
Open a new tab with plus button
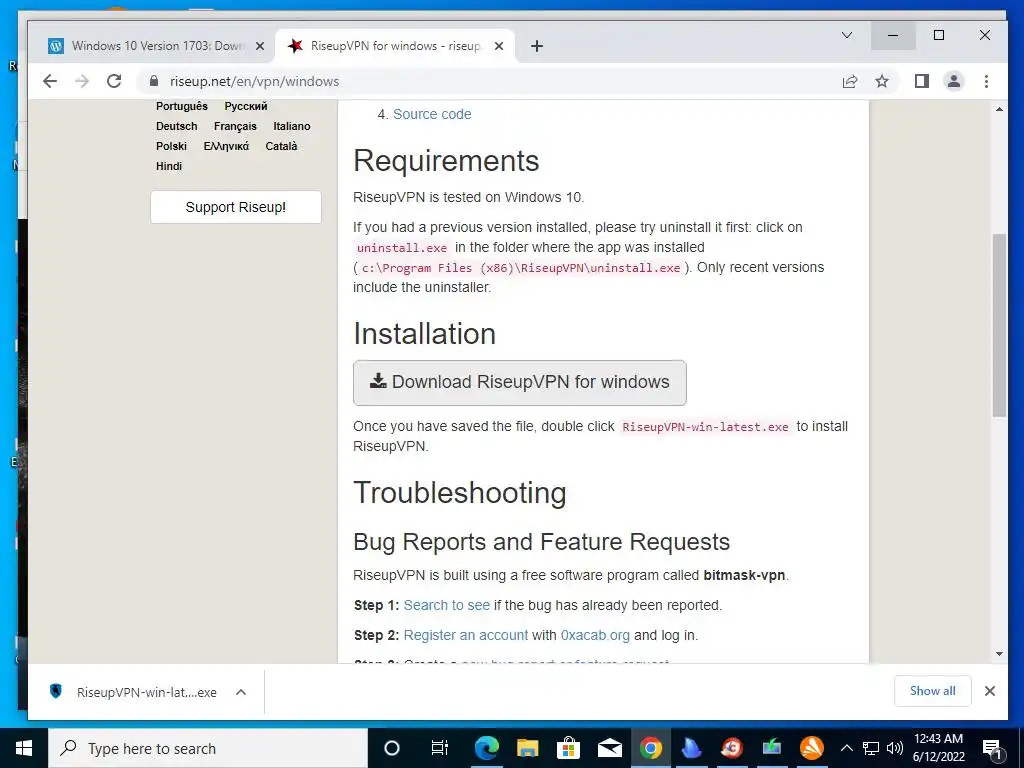click(537, 46)
